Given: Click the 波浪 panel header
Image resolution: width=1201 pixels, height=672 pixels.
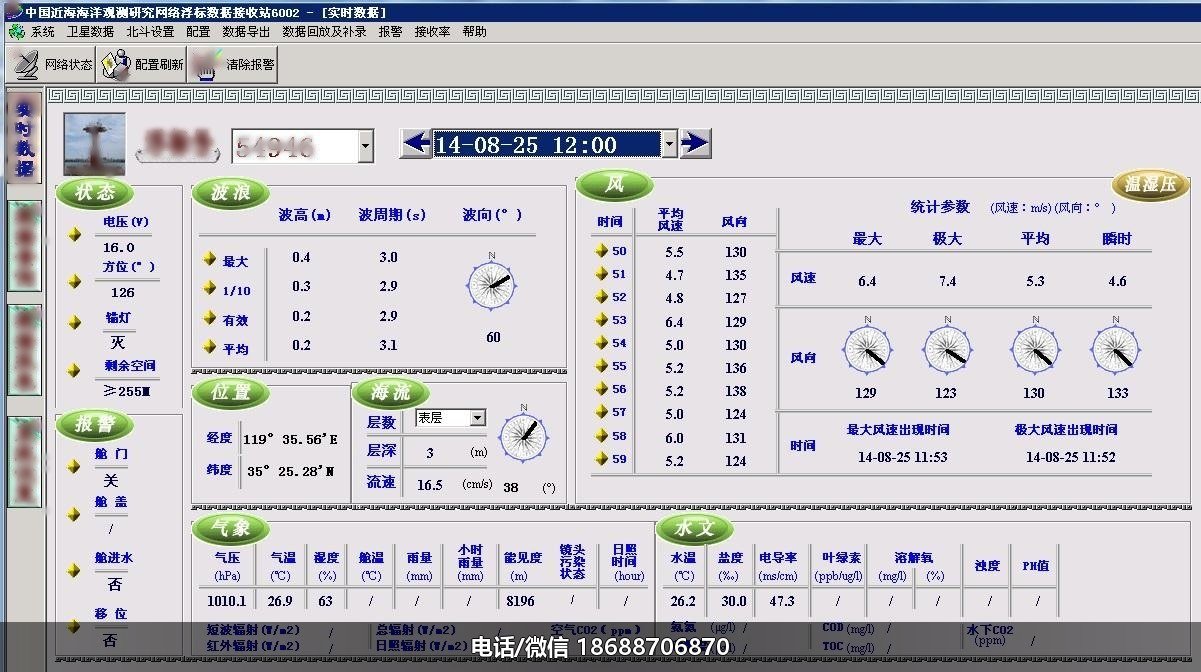Looking at the screenshot, I should tap(231, 192).
